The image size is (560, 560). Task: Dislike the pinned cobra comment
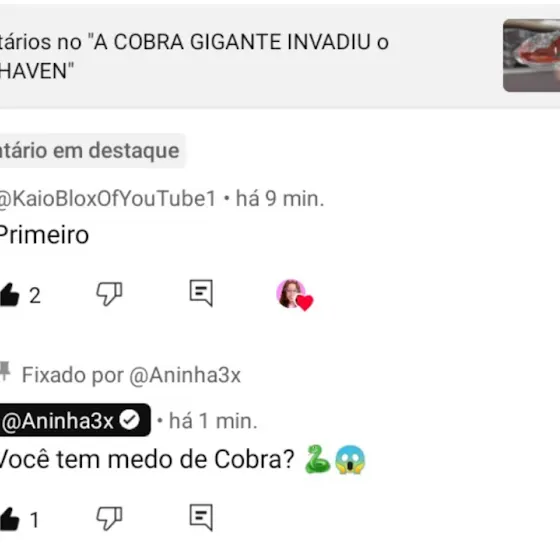(x=109, y=518)
